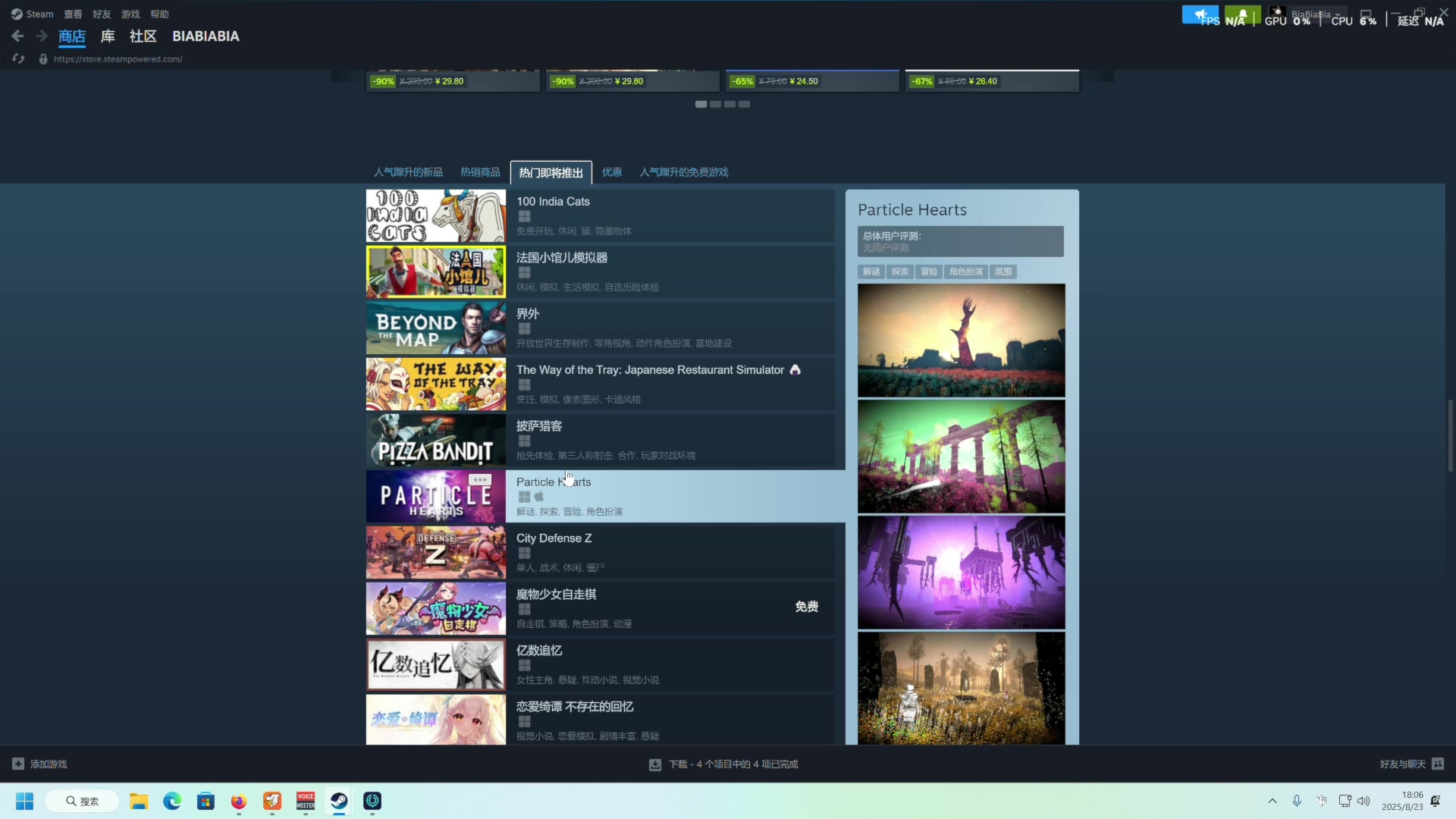The height and width of the screenshot is (819, 1456).
Task: Click the 解谜 tag in Particle Hearts panel
Action: [x=871, y=271]
